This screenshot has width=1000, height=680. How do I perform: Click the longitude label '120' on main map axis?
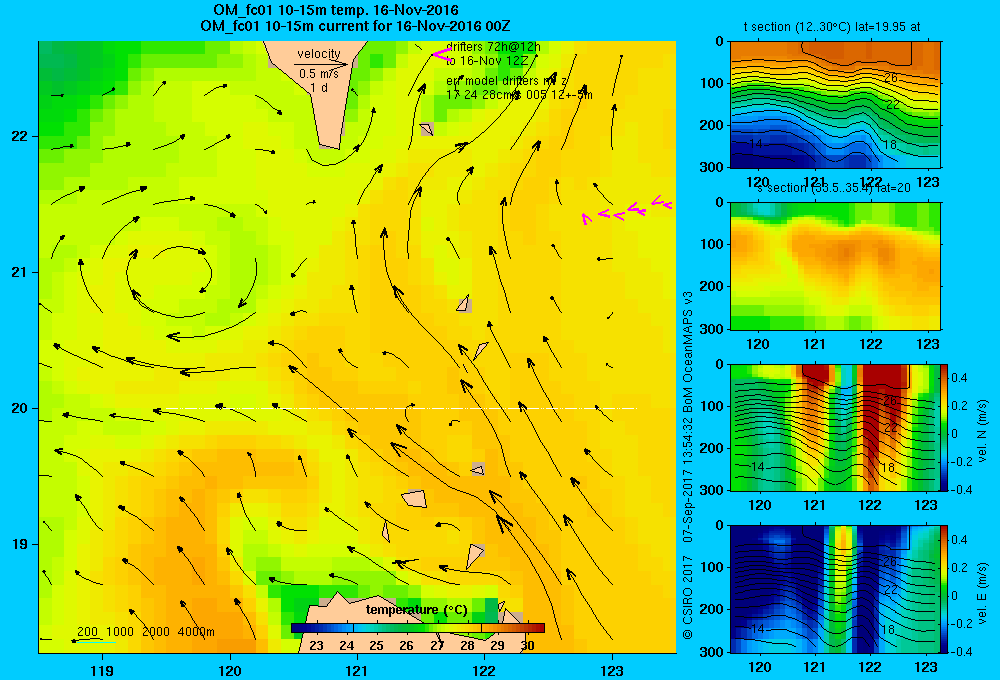[x=230, y=670]
